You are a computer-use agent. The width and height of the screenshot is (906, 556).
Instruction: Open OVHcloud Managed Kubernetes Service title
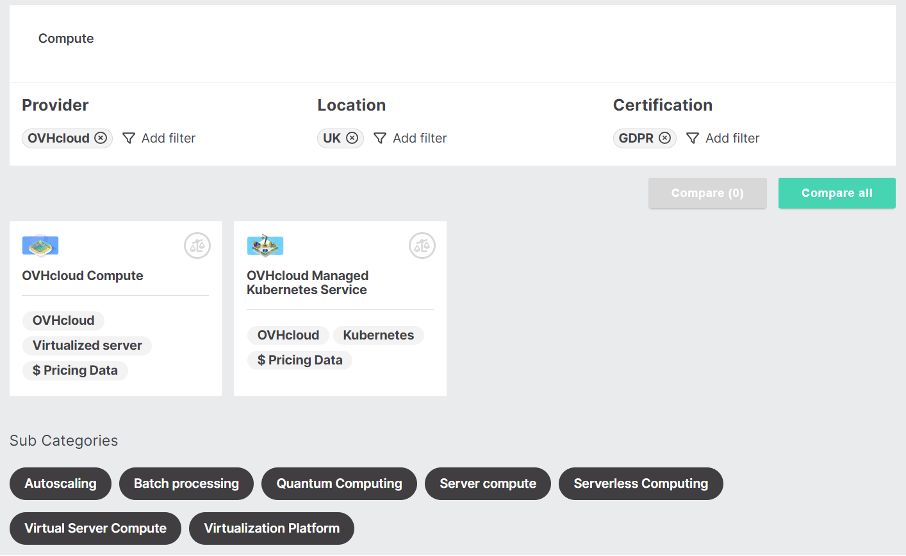307,283
